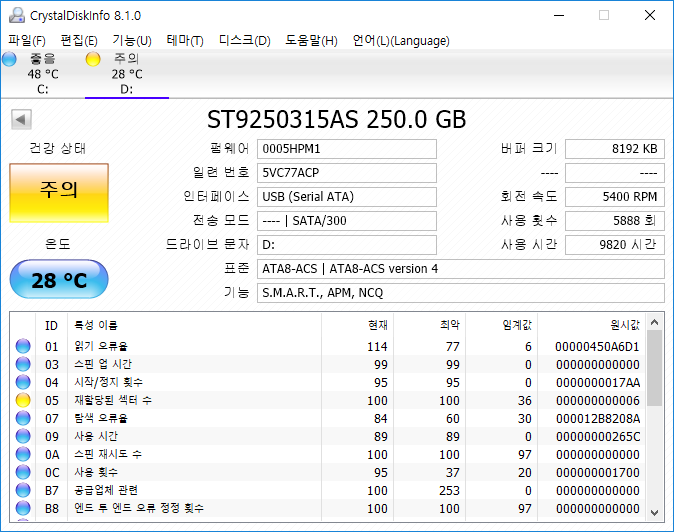This screenshot has width=674, height=532.
Task: Click the 28 °C temperature button
Action: 59,279
